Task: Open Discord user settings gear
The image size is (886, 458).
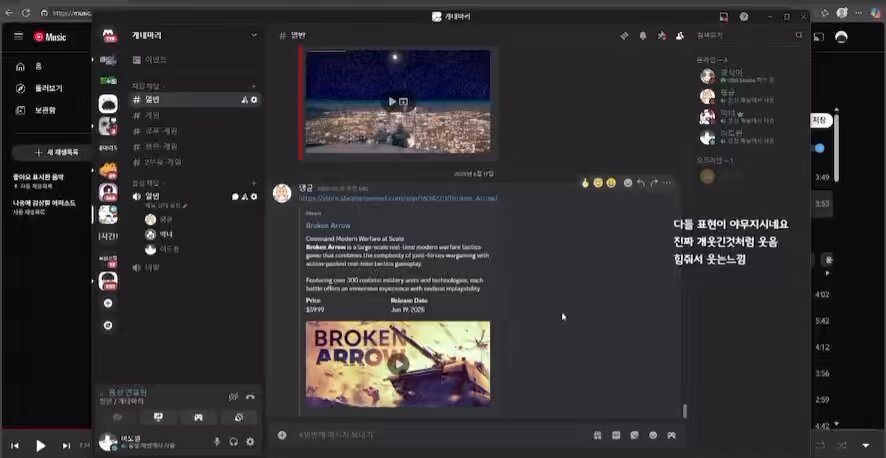Action: tap(250, 442)
